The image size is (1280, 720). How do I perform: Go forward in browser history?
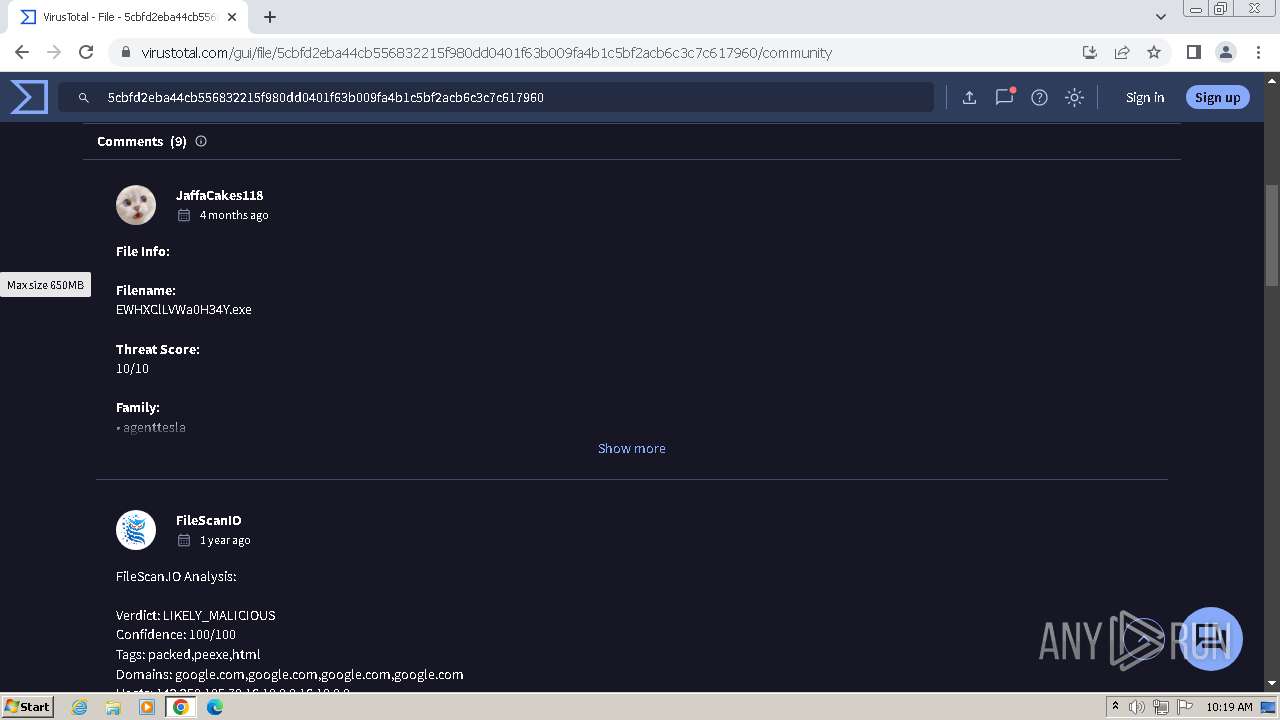[54, 52]
